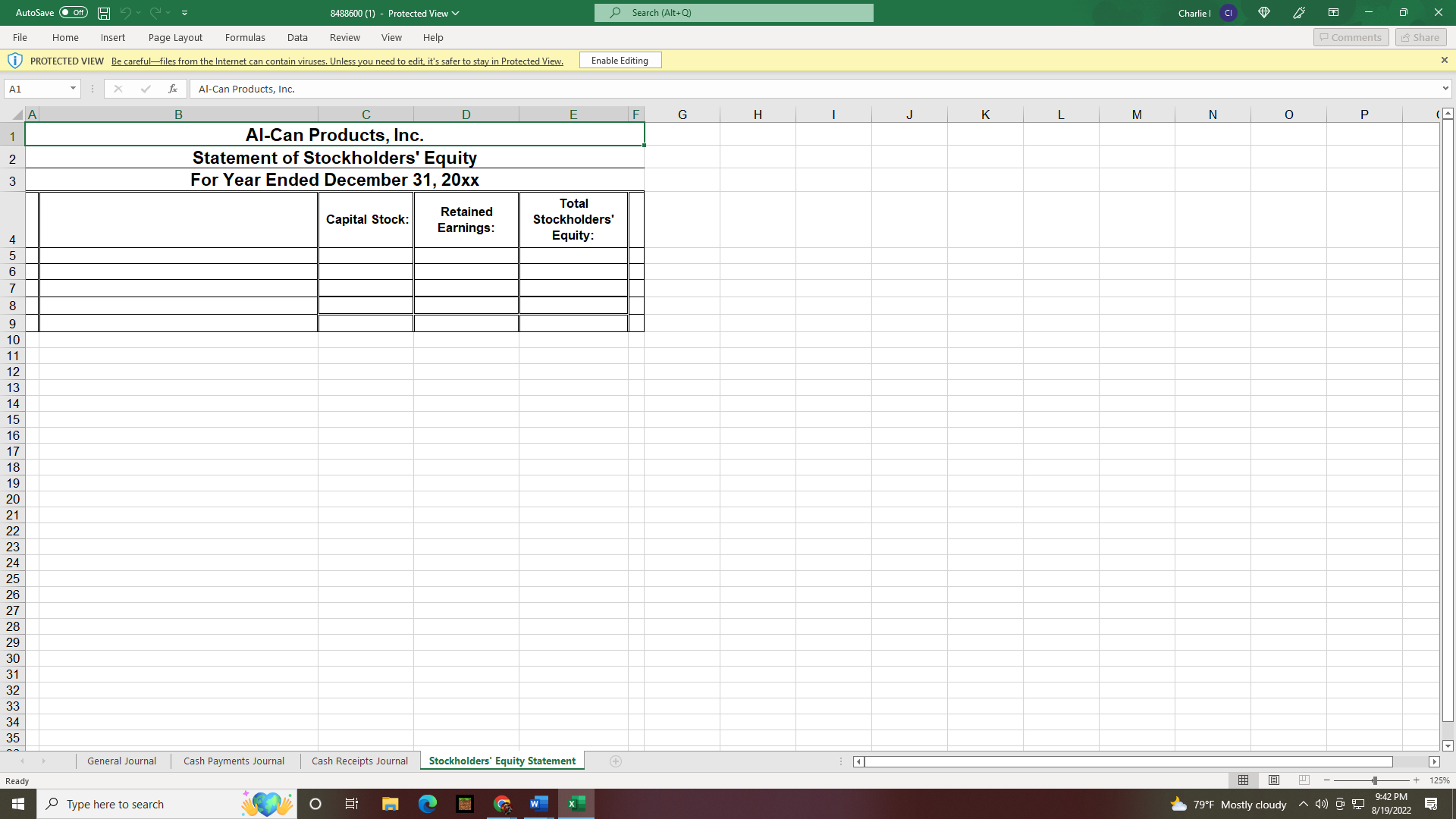Click the Insert Function fx icon
This screenshot has width=1456, height=819.
point(173,89)
